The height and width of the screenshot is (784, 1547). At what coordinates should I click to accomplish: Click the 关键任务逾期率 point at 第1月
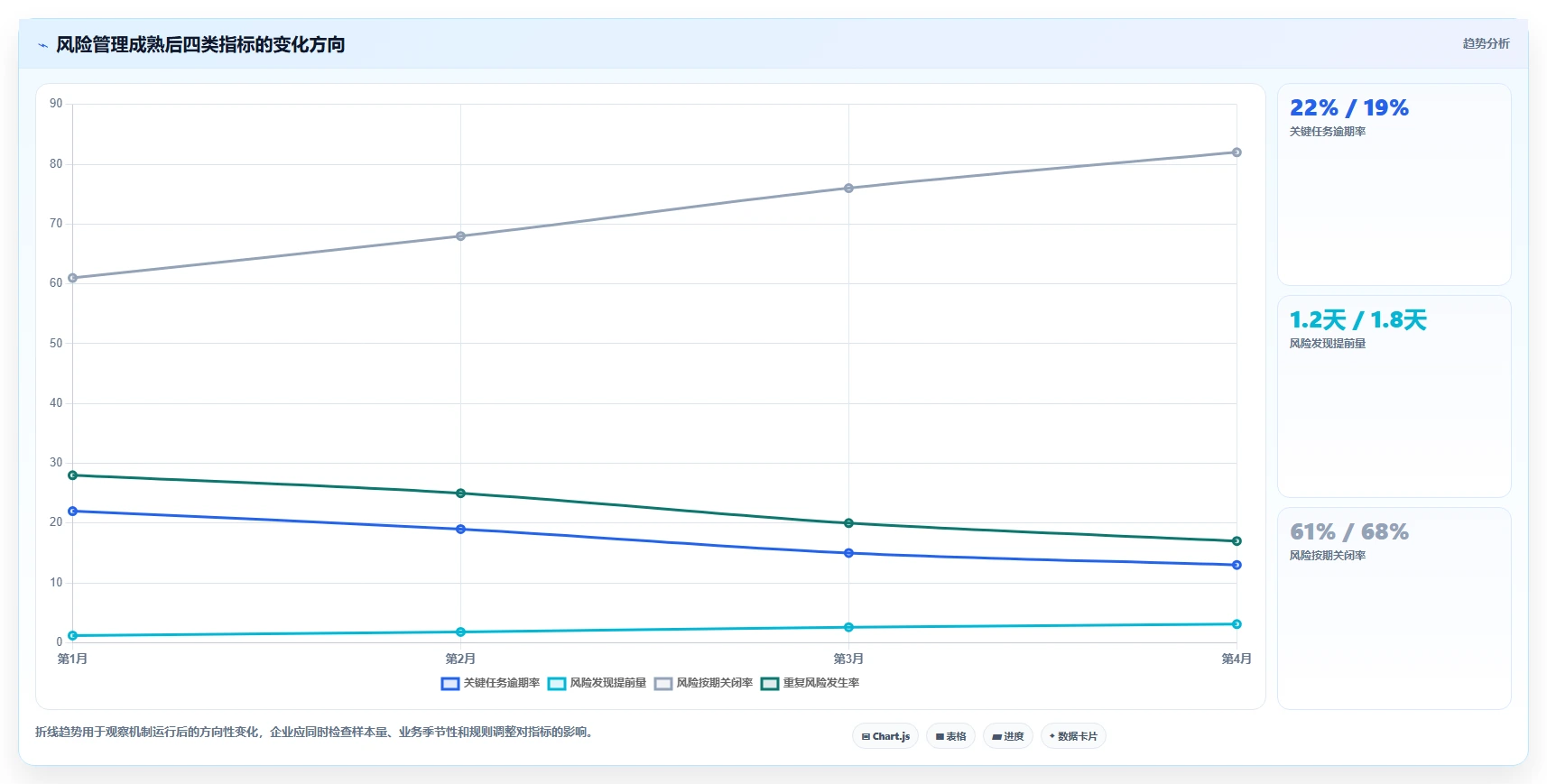coord(72,512)
